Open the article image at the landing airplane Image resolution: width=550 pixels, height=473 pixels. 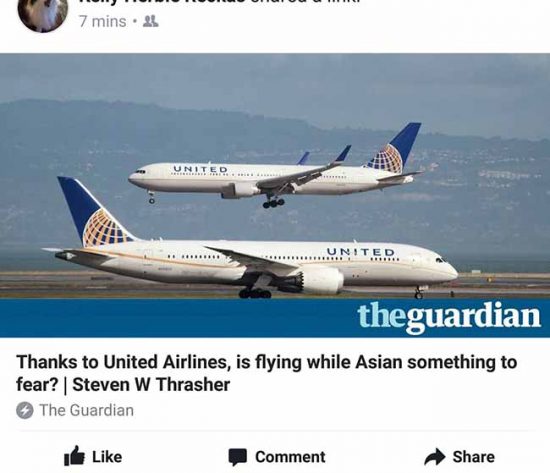coord(275,168)
